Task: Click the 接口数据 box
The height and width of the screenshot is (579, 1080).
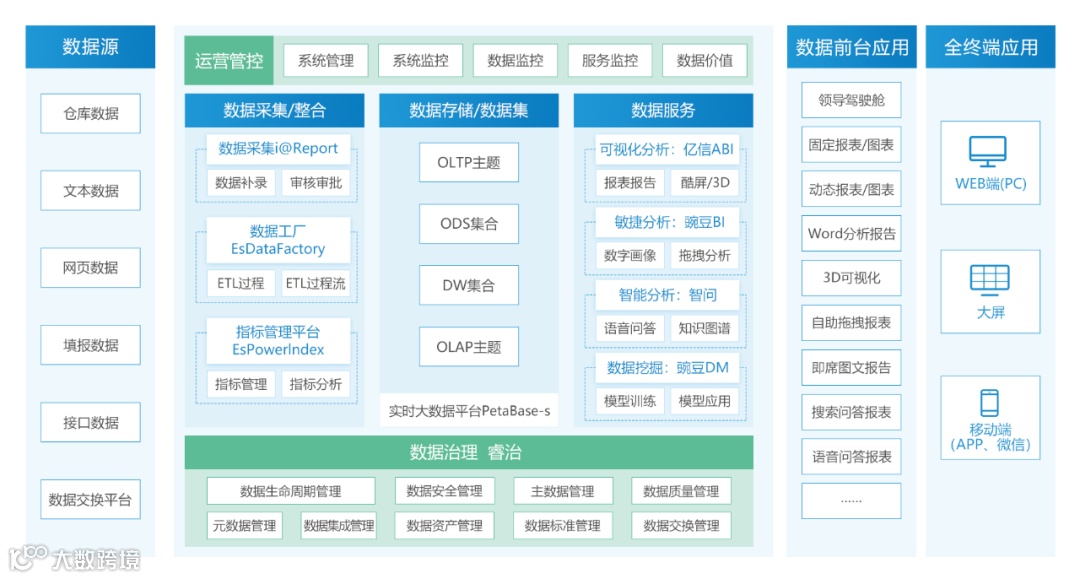Action: tap(90, 422)
